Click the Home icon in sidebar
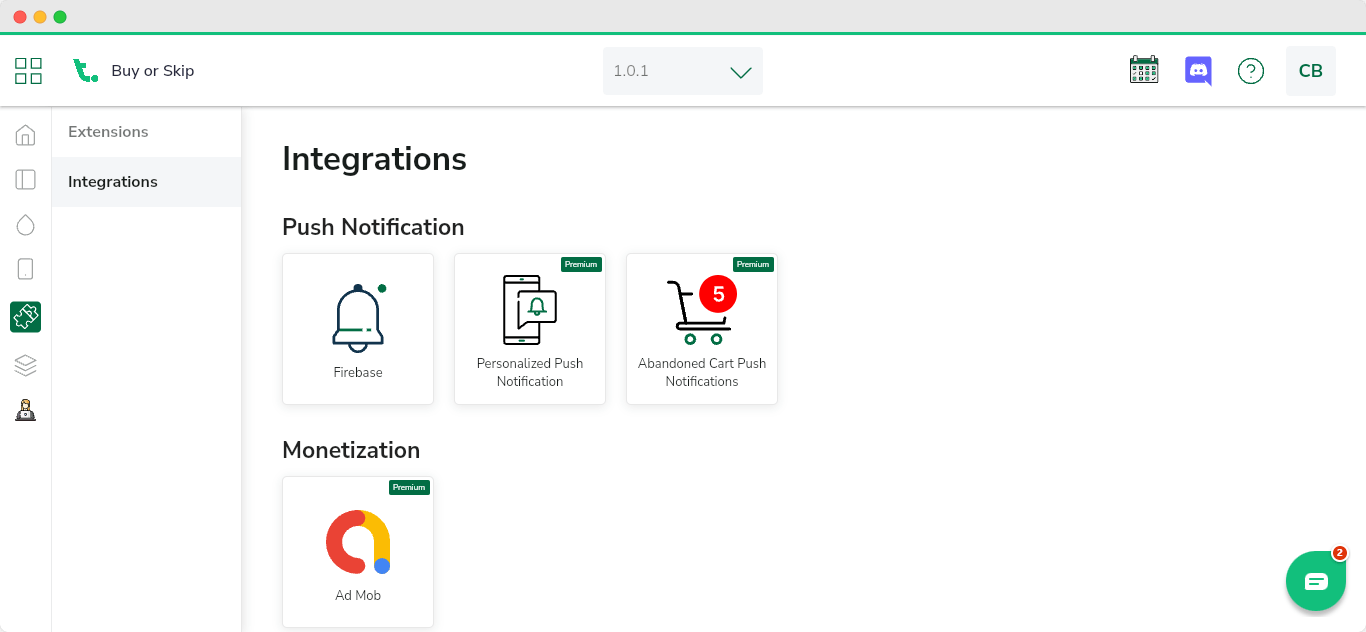The height and width of the screenshot is (632, 1366). point(26,135)
